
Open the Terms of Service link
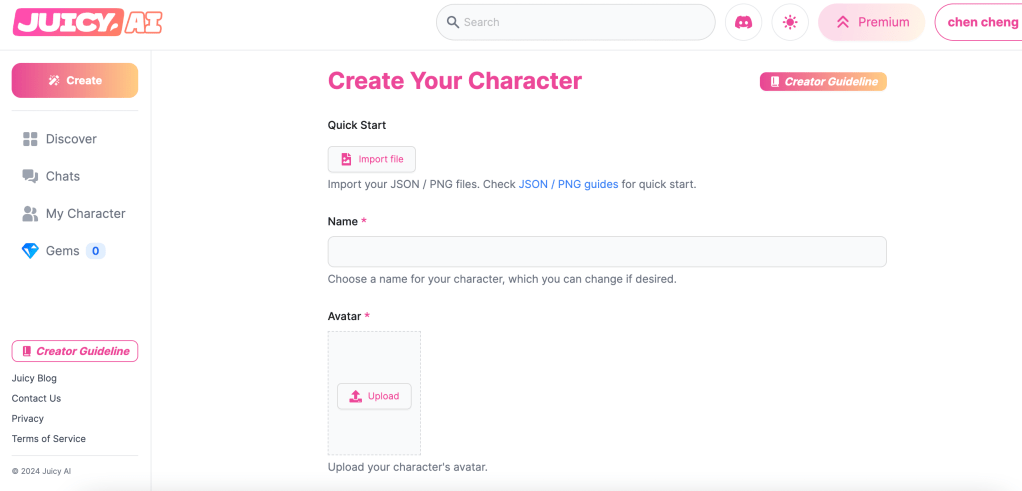pyautogui.click(x=49, y=439)
